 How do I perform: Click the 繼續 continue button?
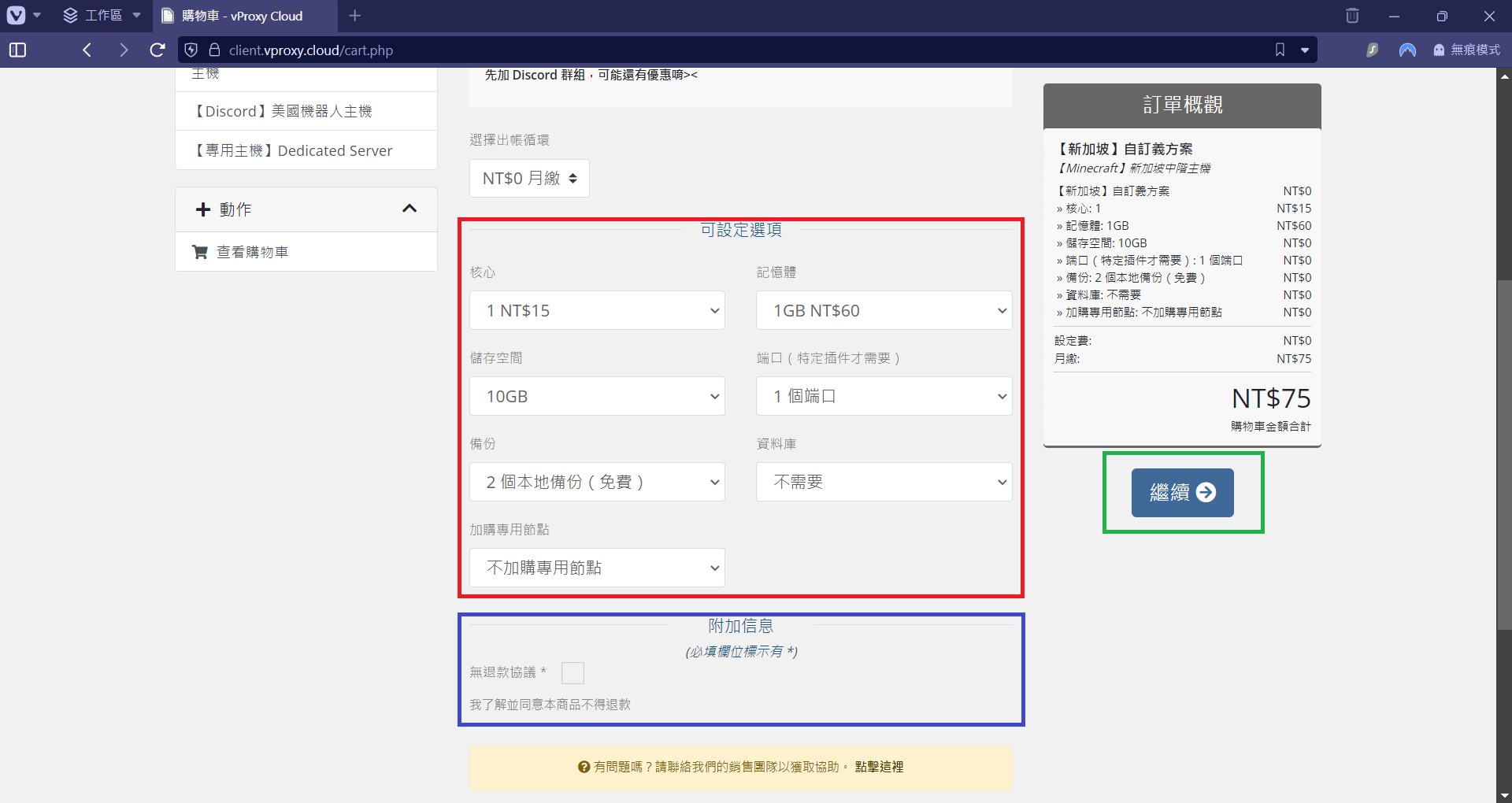tap(1182, 493)
